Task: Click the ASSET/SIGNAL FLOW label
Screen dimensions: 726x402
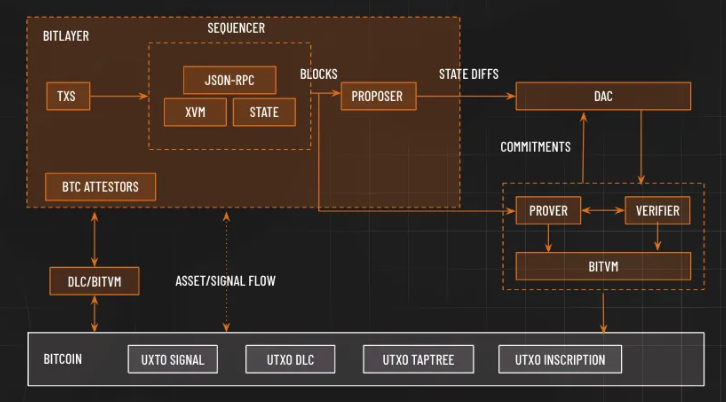Action: click(x=225, y=281)
